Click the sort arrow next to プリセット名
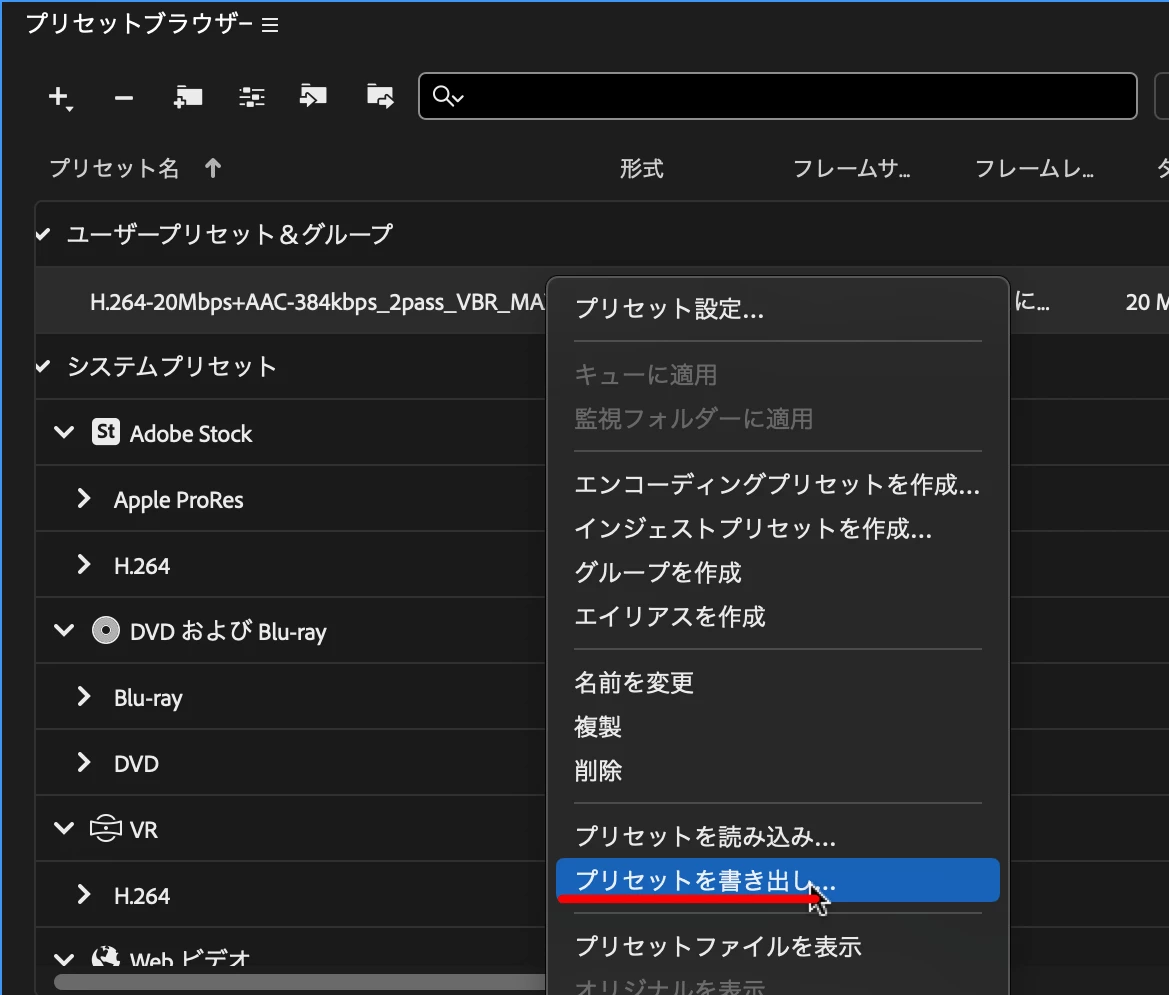This screenshot has height=995, width=1169. 213,168
